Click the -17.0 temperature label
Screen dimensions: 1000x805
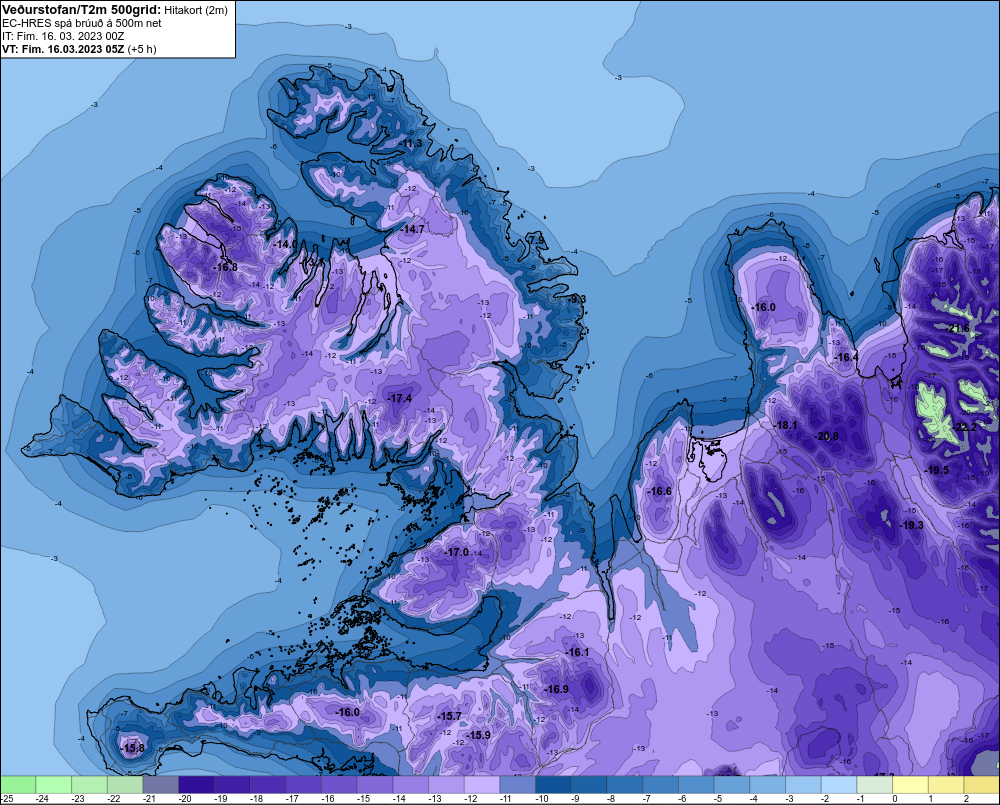pos(457,552)
